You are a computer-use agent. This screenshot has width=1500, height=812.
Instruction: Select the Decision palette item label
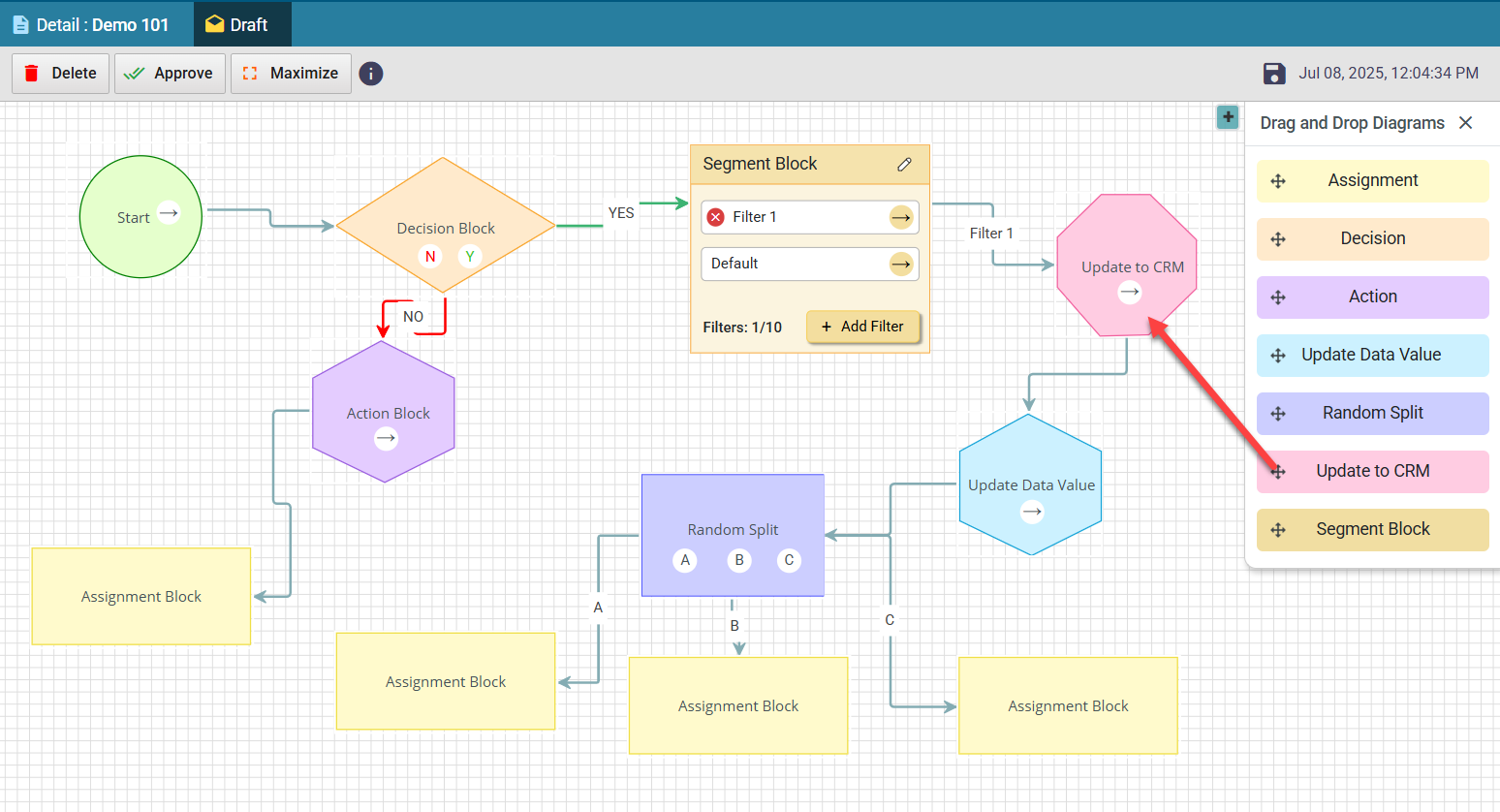click(x=1373, y=238)
